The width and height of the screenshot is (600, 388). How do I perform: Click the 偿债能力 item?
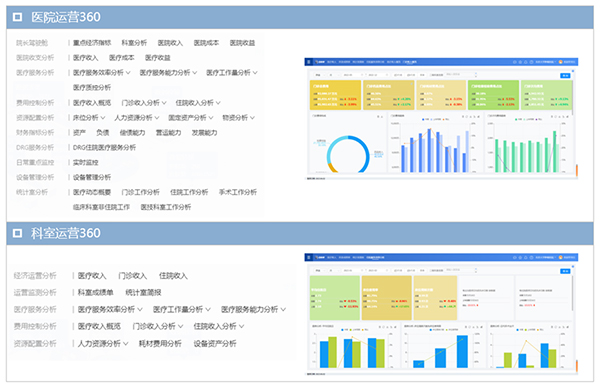click(x=132, y=132)
